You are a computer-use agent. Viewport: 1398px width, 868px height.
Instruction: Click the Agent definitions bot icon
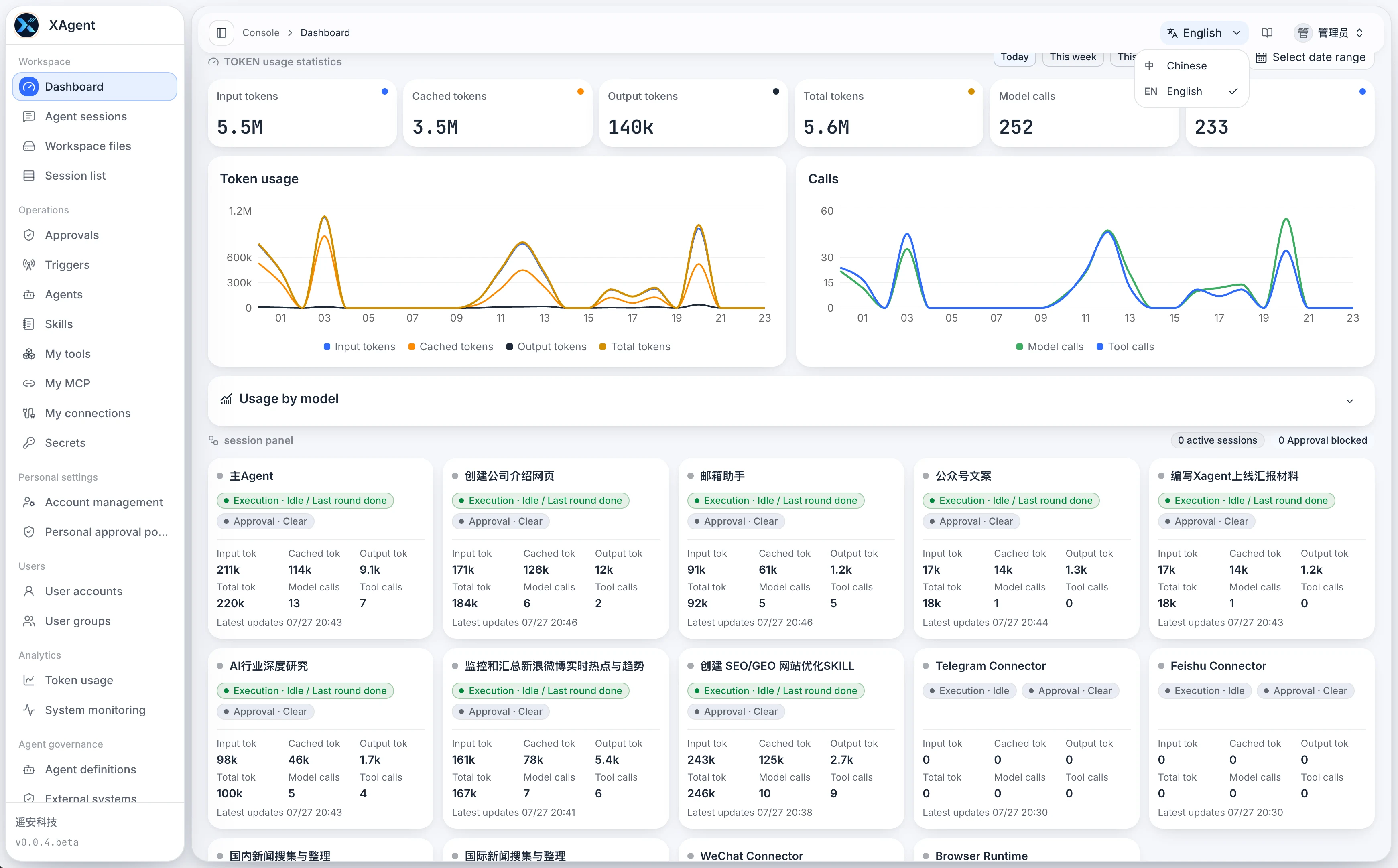point(29,769)
